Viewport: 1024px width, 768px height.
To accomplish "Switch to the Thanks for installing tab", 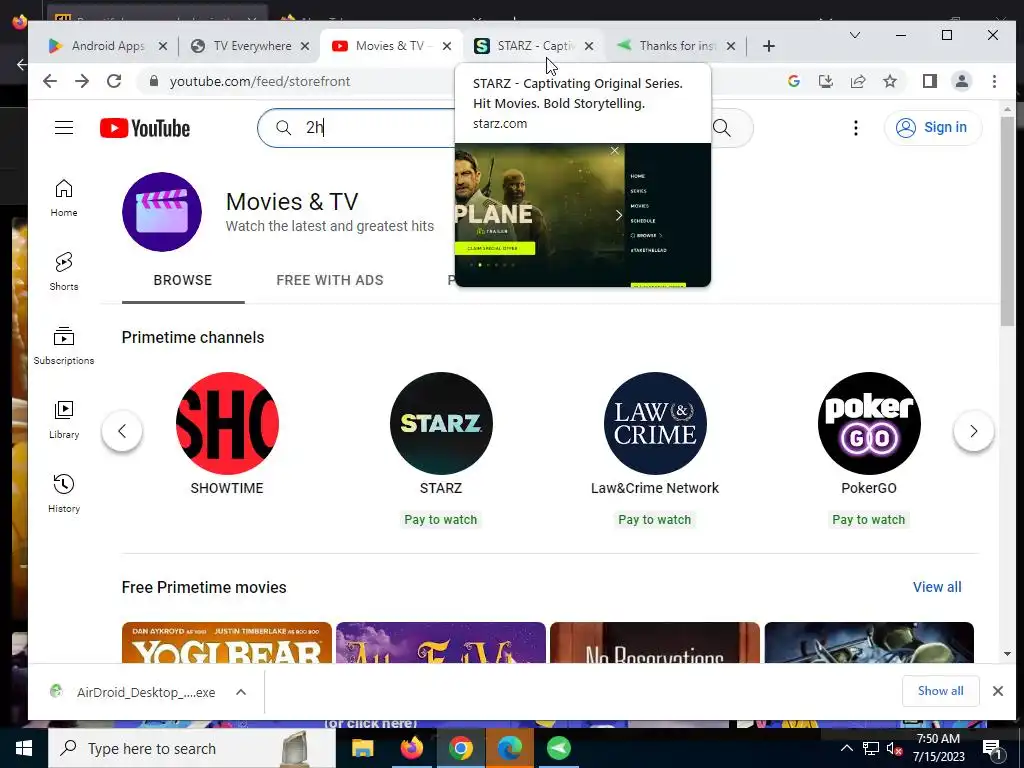I will click(x=677, y=46).
